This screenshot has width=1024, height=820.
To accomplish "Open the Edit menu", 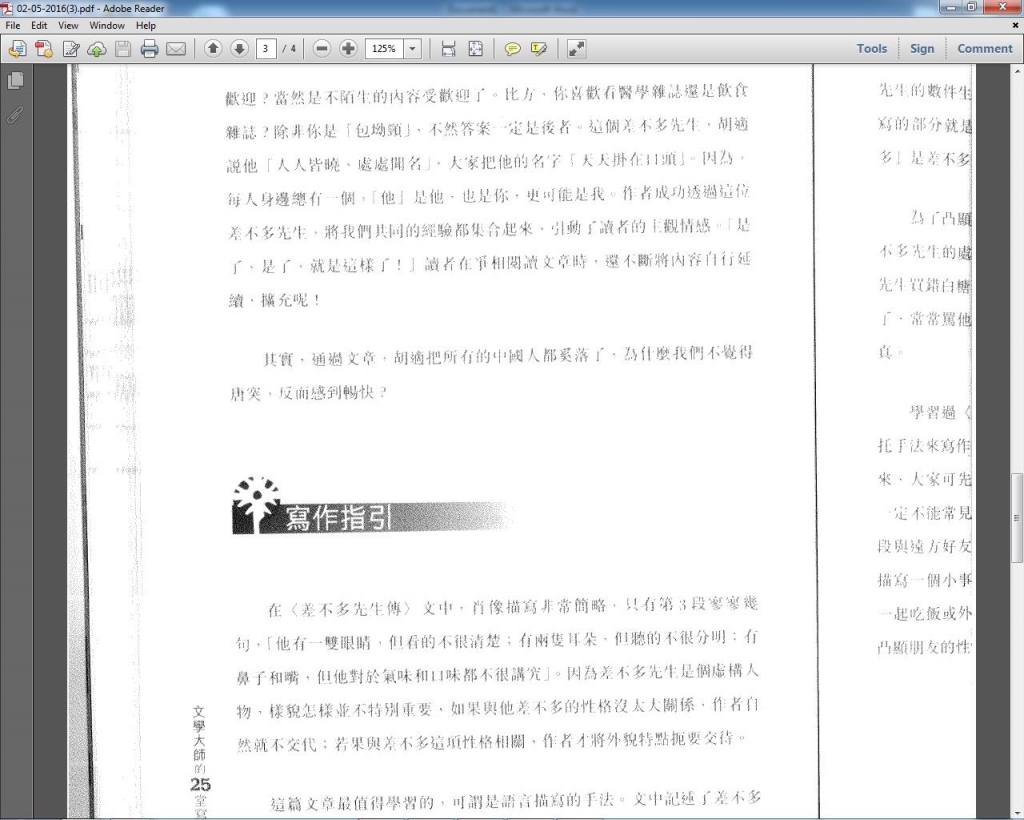I will tap(39, 25).
